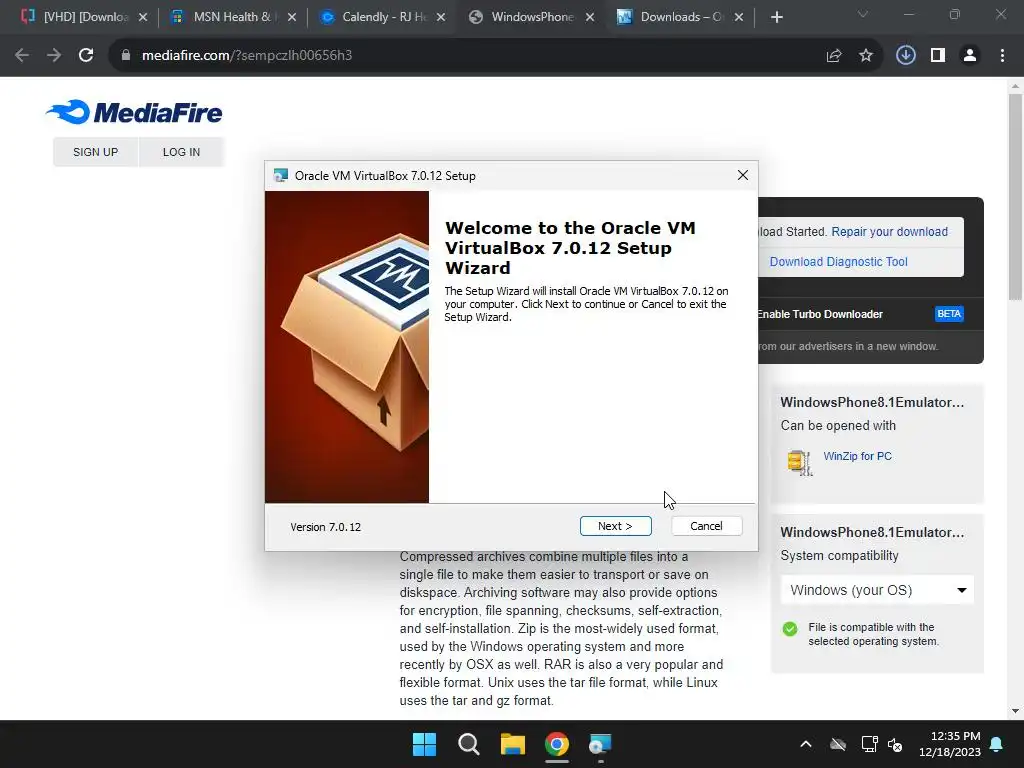Go back in browser history
Image resolution: width=1024 pixels, height=768 pixels.
22,56
